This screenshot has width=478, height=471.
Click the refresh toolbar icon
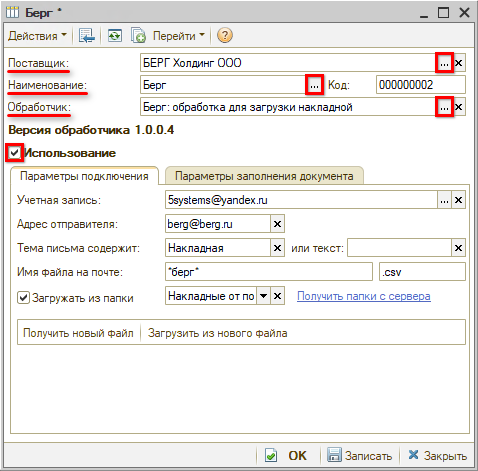115,35
